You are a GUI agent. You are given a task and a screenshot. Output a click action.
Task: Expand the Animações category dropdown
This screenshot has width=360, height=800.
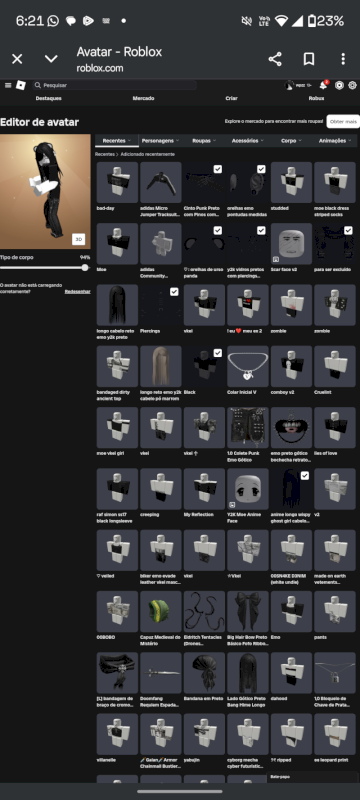pos(335,140)
